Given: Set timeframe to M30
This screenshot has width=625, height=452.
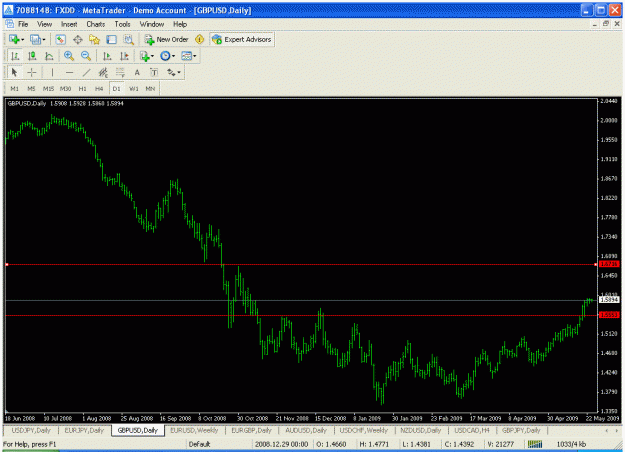Looking at the screenshot, I should pos(65,88).
